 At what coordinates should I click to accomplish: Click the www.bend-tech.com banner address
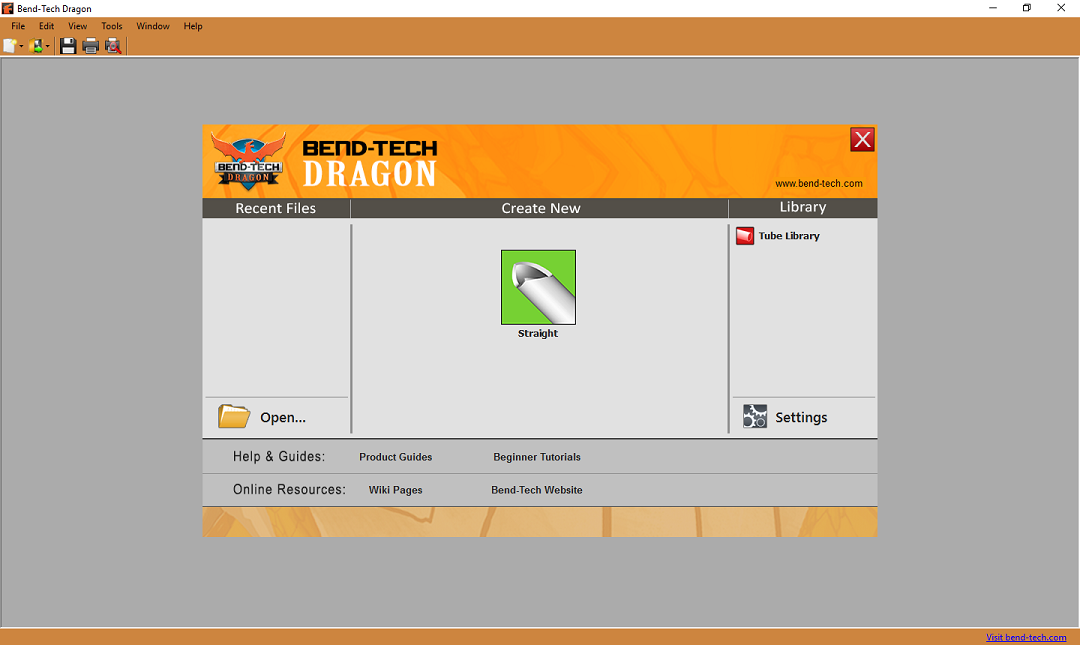818,183
